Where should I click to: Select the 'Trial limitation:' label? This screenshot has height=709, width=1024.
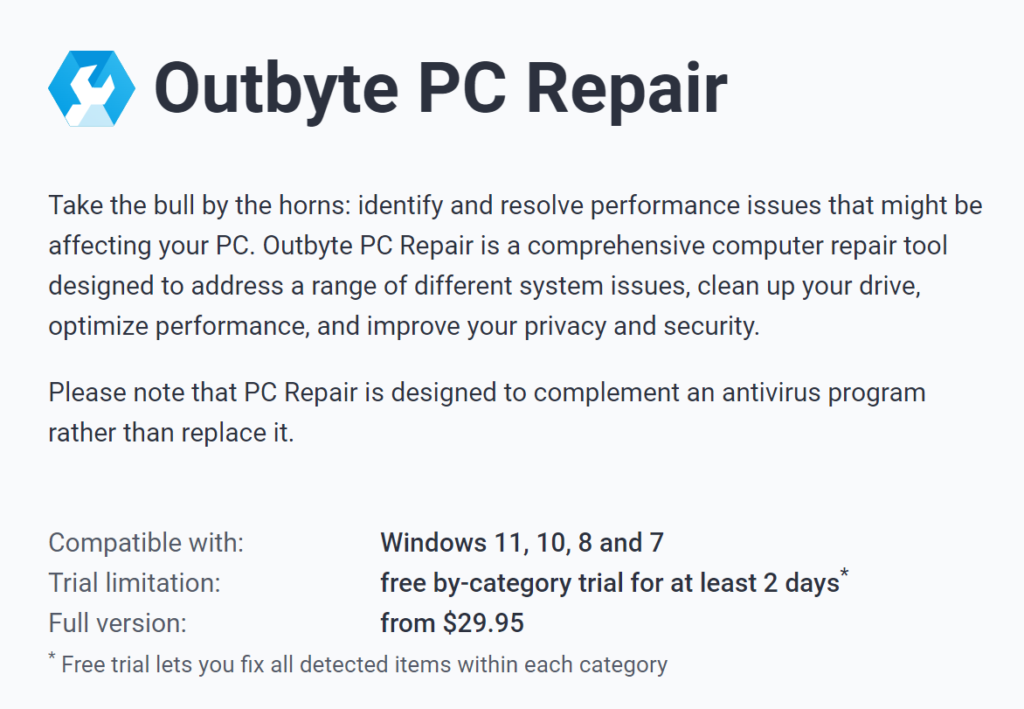pos(135,582)
